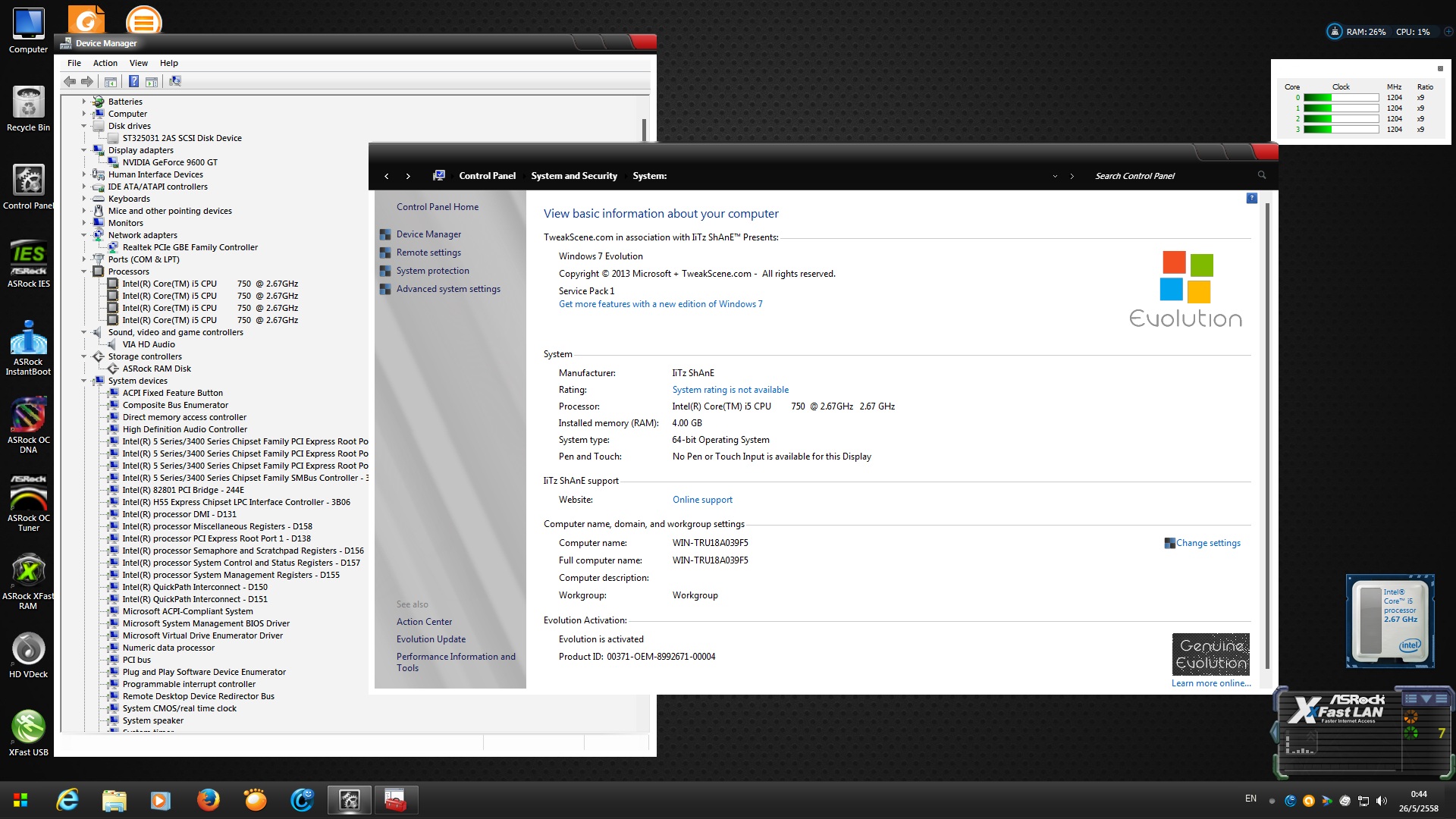Collapse the Processors tree node
The height and width of the screenshot is (819, 1456).
pos(84,271)
